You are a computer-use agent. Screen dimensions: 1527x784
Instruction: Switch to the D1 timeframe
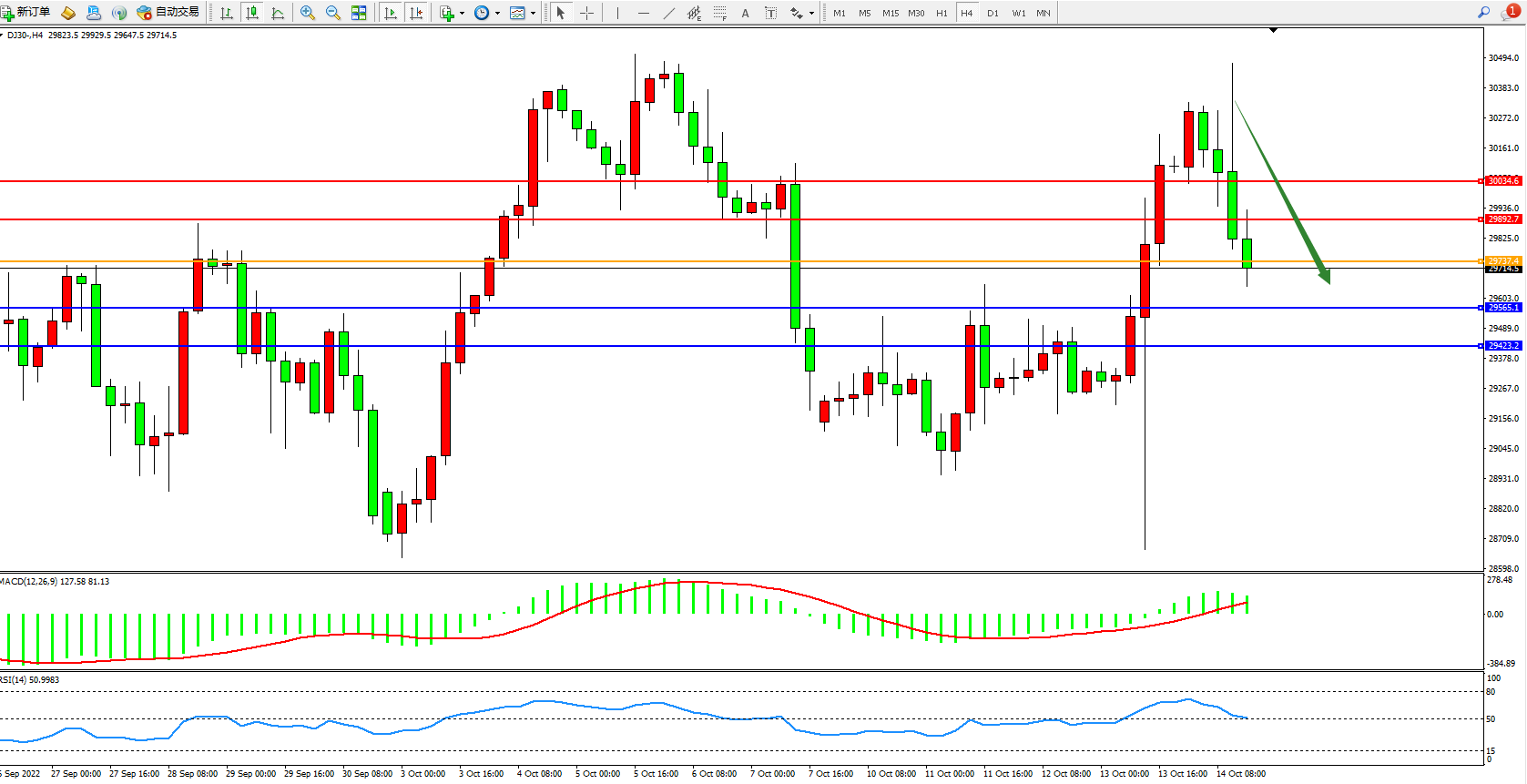point(993,13)
